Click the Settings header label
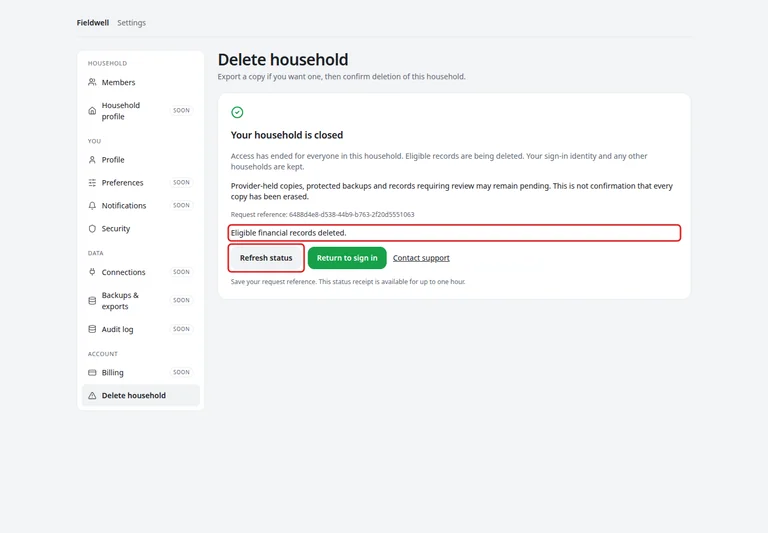The height and width of the screenshot is (533, 768). 131,23
